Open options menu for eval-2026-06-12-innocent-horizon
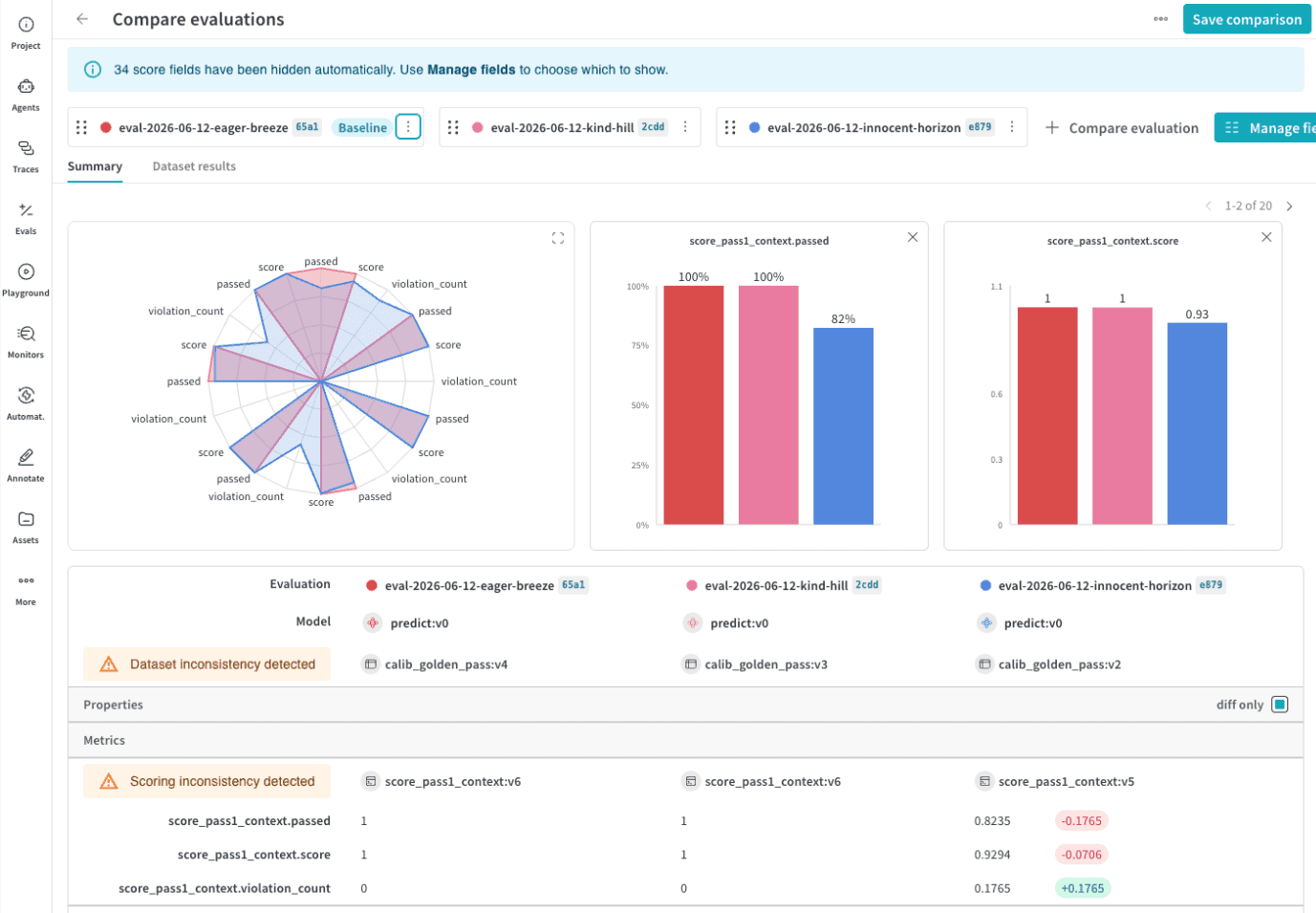The image size is (1316, 913). (1012, 127)
